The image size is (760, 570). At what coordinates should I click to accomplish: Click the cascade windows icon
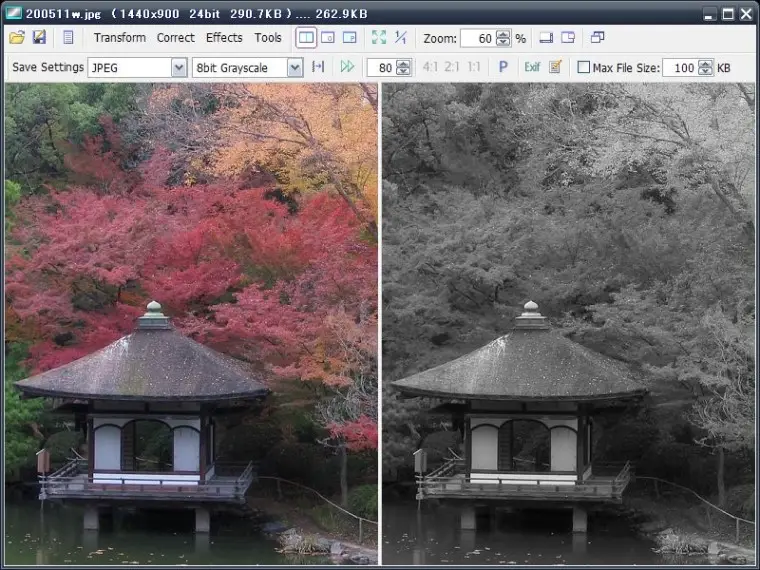coord(598,37)
